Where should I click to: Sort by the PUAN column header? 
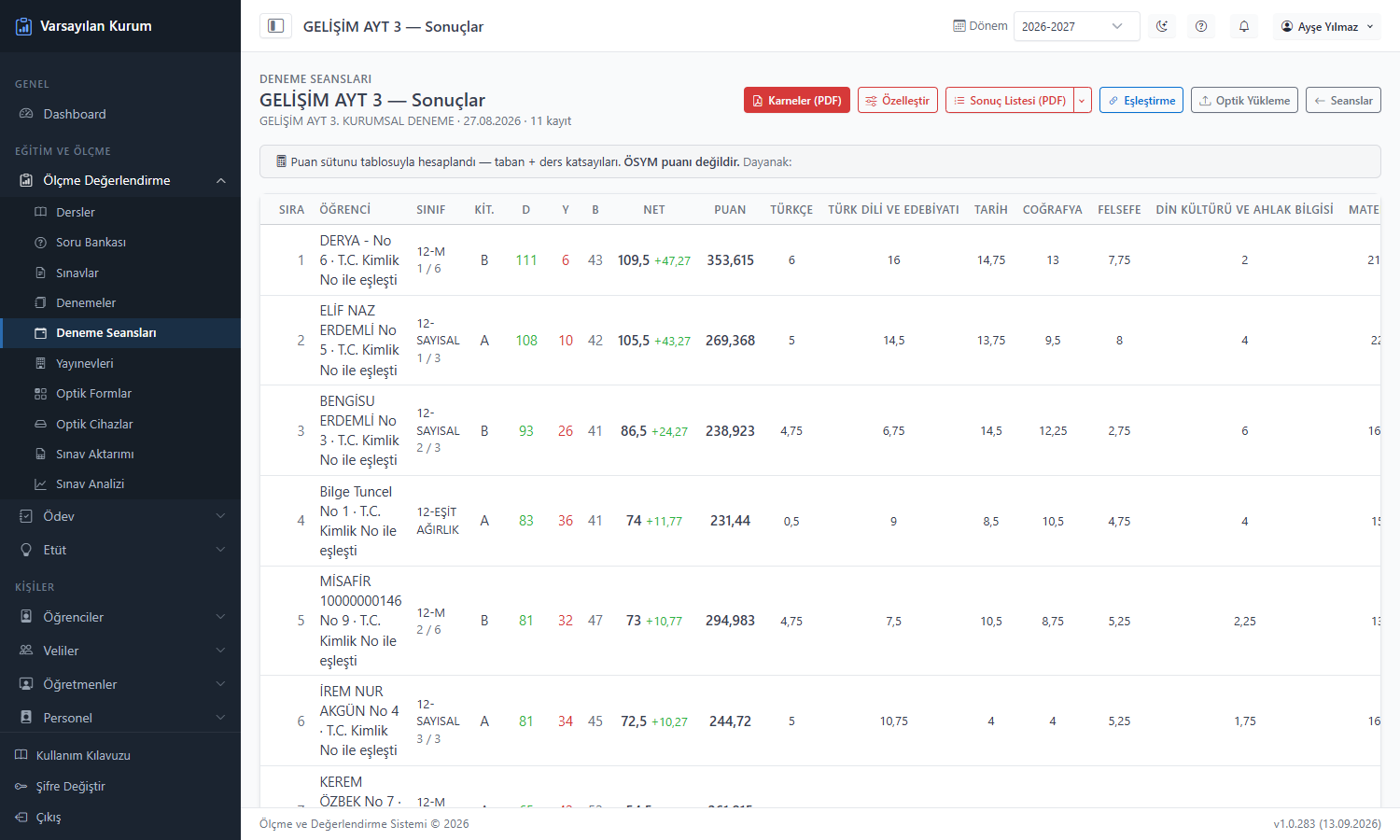pyautogui.click(x=730, y=210)
